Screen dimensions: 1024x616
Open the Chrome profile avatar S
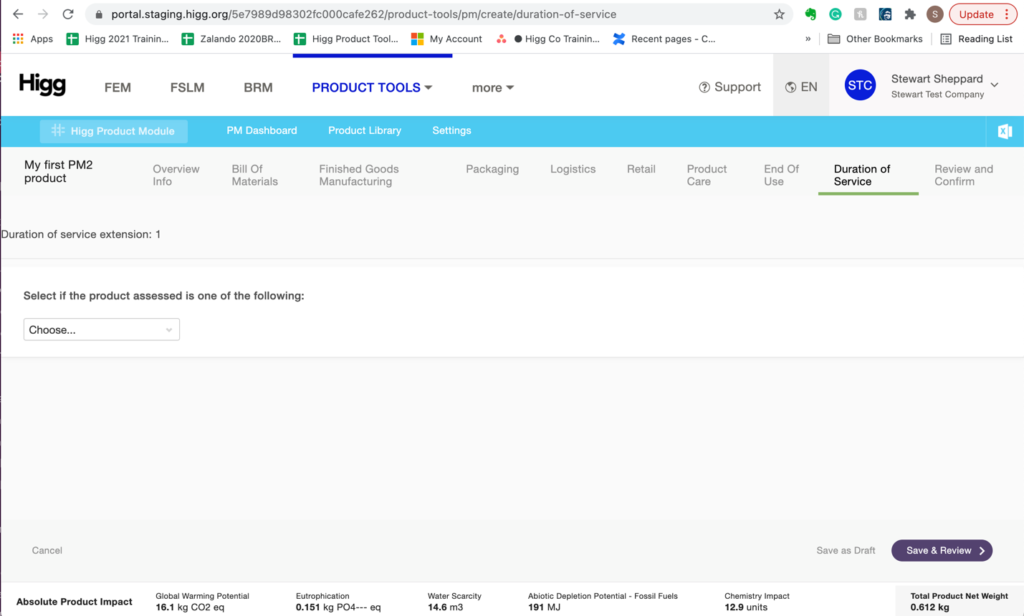pos(935,14)
